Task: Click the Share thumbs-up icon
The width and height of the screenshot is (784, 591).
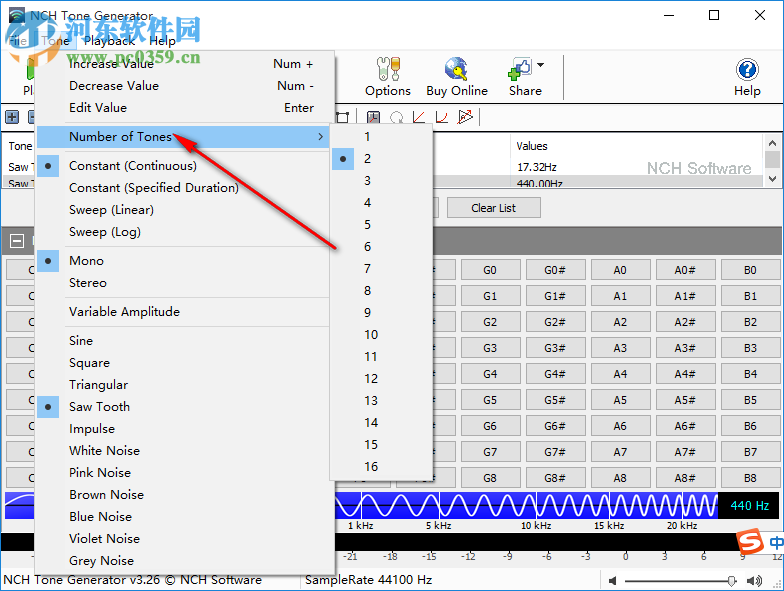Action: [520, 71]
